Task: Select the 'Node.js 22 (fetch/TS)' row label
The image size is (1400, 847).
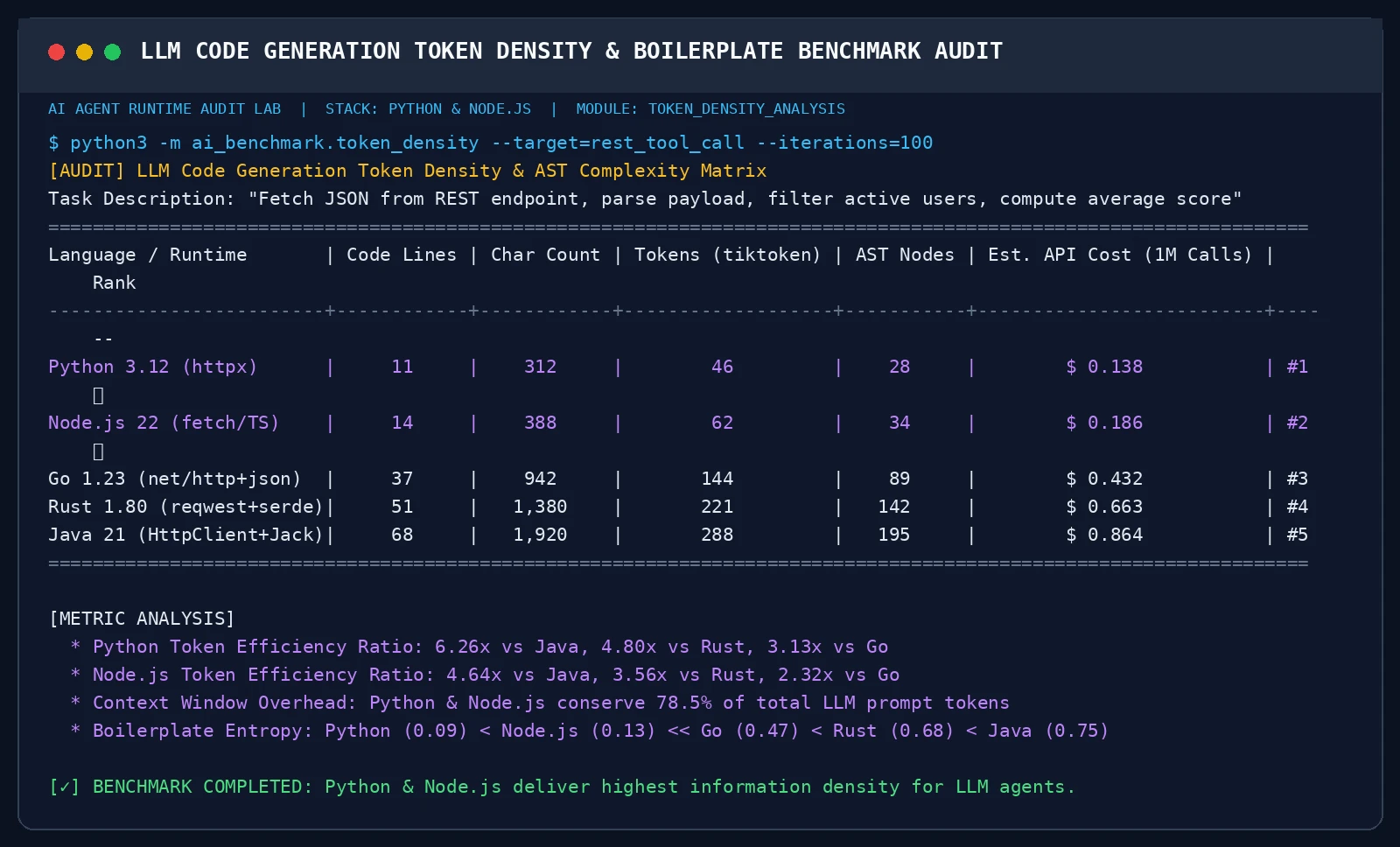Action: (x=164, y=423)
